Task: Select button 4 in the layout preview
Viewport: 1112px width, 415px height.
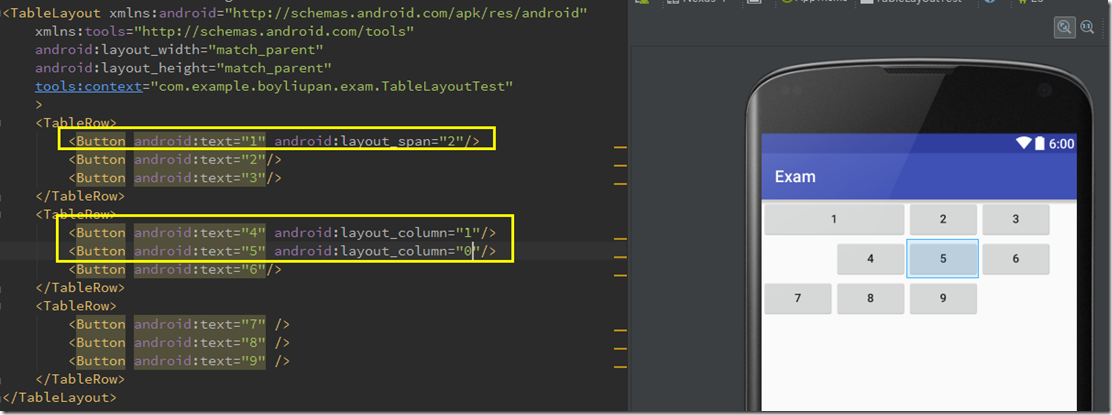Action: 870,258
